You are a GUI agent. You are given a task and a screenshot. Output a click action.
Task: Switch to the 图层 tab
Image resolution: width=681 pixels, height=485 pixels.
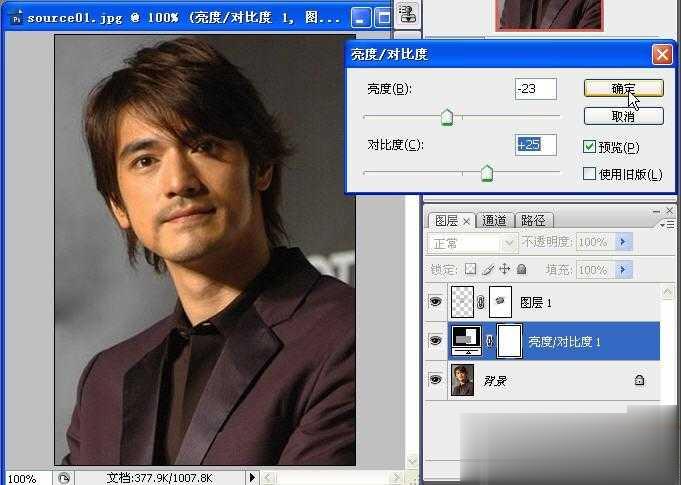click(446, 221)
